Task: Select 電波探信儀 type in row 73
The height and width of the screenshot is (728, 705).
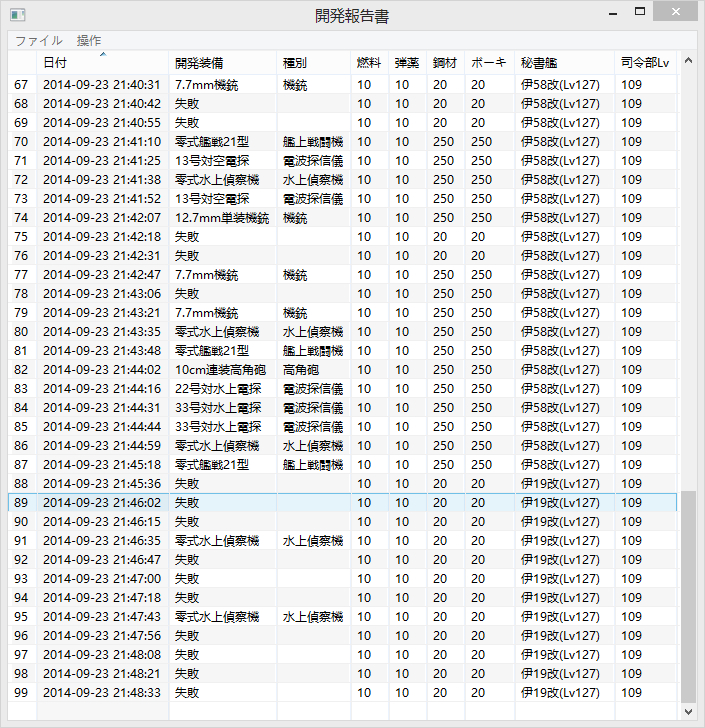Action: tap(313, 199)
